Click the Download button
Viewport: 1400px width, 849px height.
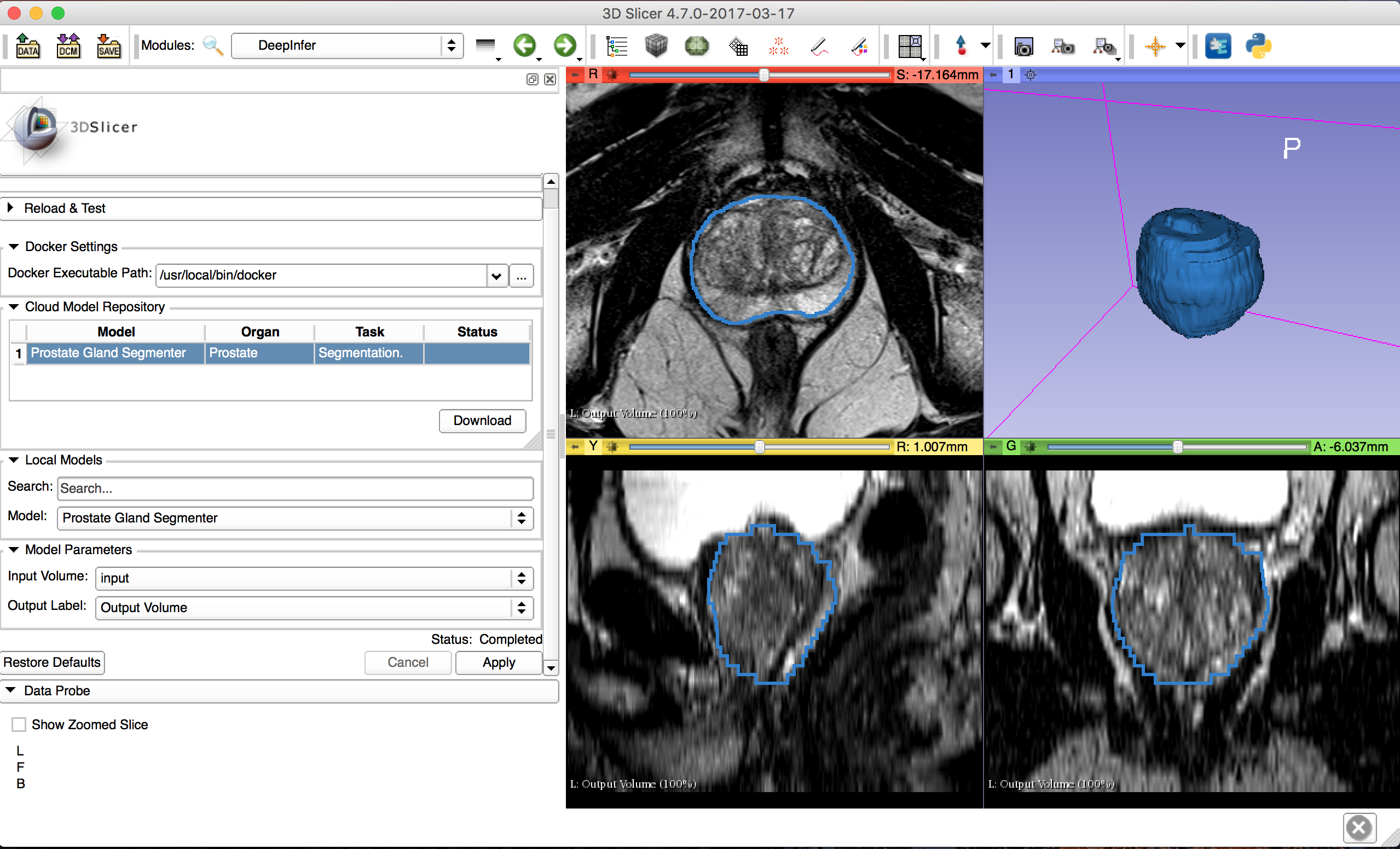(482, 421)
